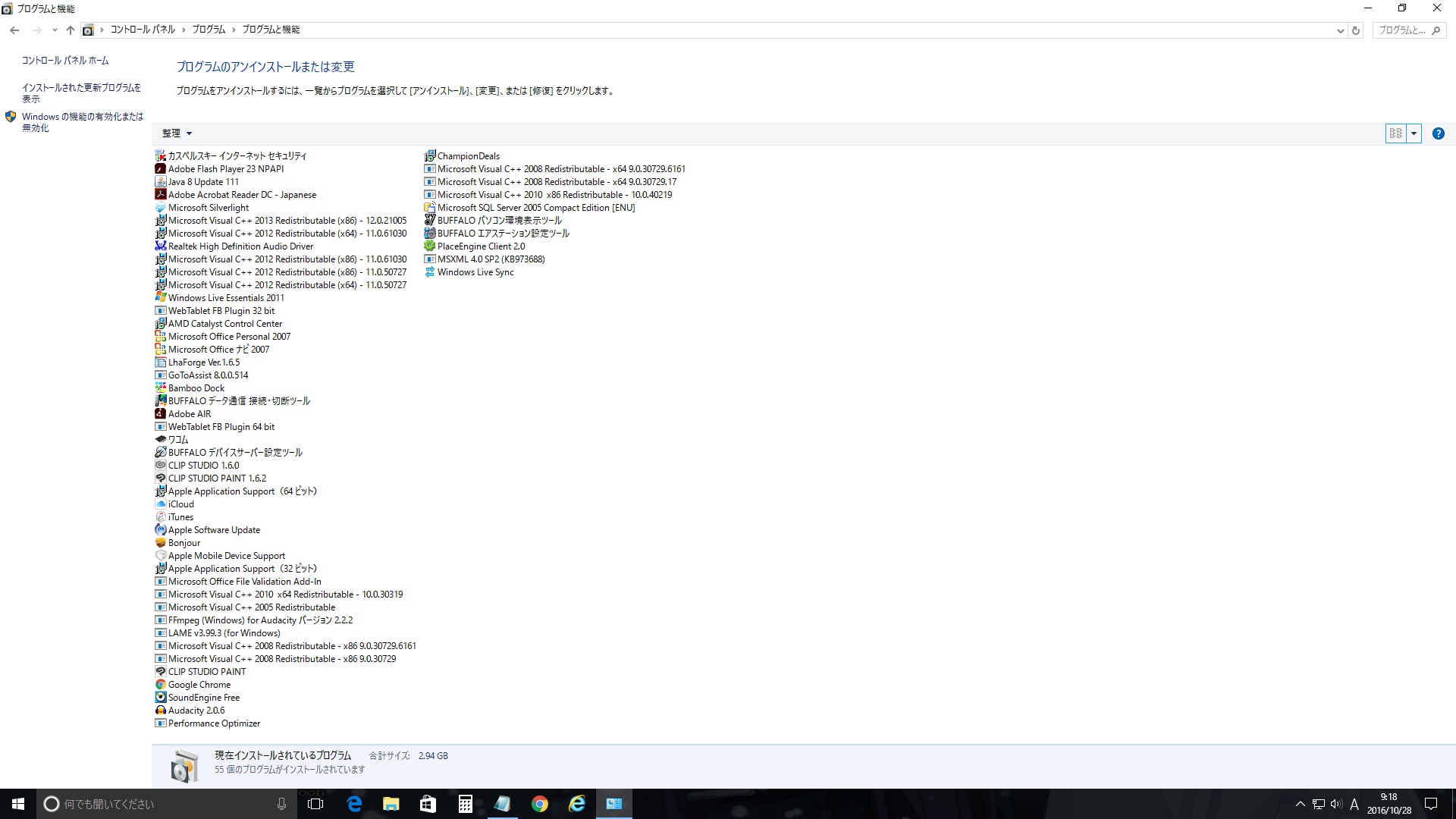Click the Adobe Acrobat Reader DC icon
This screenshot has height=819, width=1456.
(x=161, y=195)
